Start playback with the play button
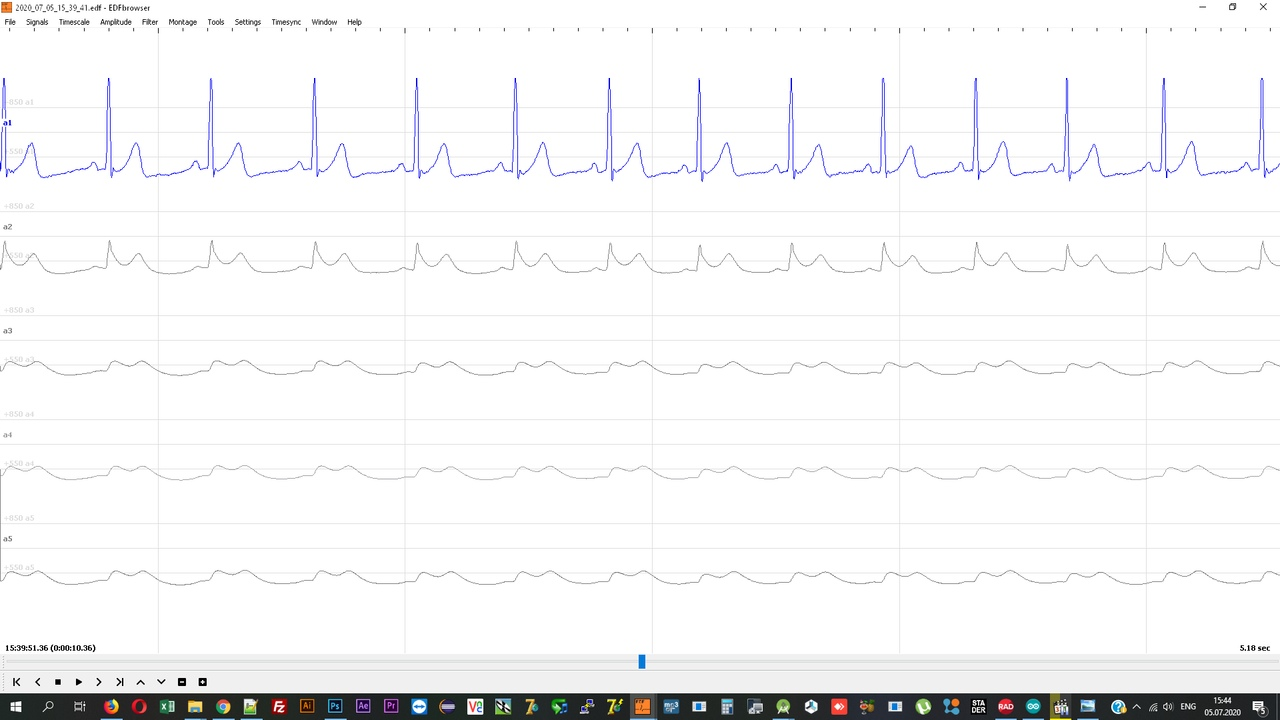 tap(79, 682)
